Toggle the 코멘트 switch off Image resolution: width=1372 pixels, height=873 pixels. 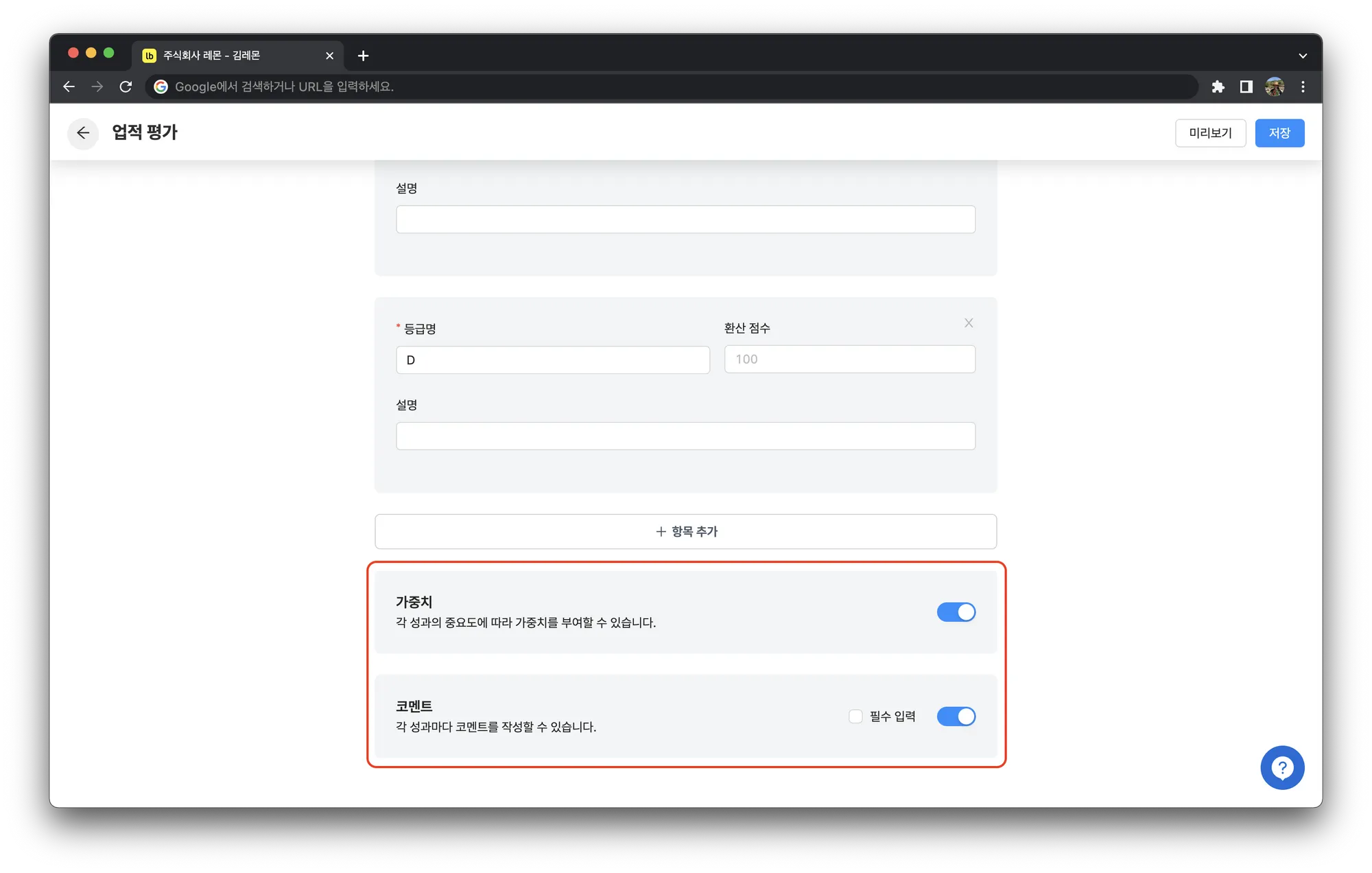coord(956,716)
